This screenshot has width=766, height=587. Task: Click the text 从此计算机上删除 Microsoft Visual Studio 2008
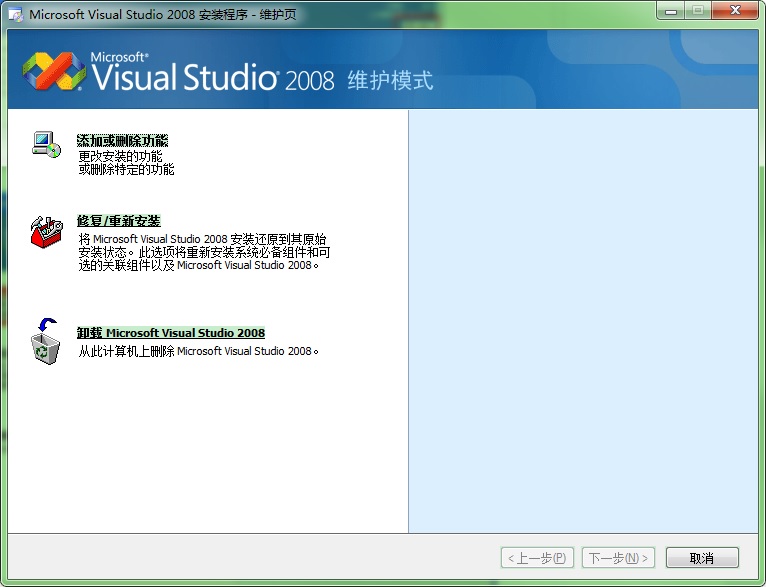(198, 351)
